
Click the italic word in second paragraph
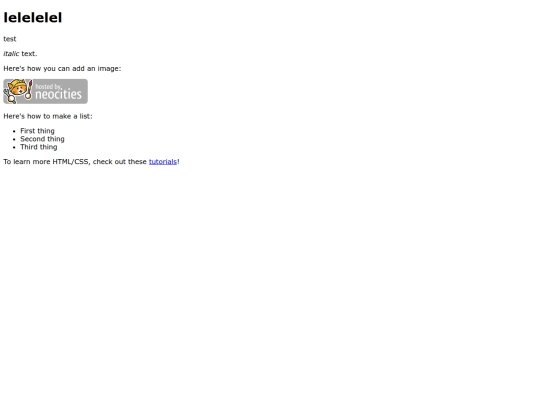coord(11,54)
